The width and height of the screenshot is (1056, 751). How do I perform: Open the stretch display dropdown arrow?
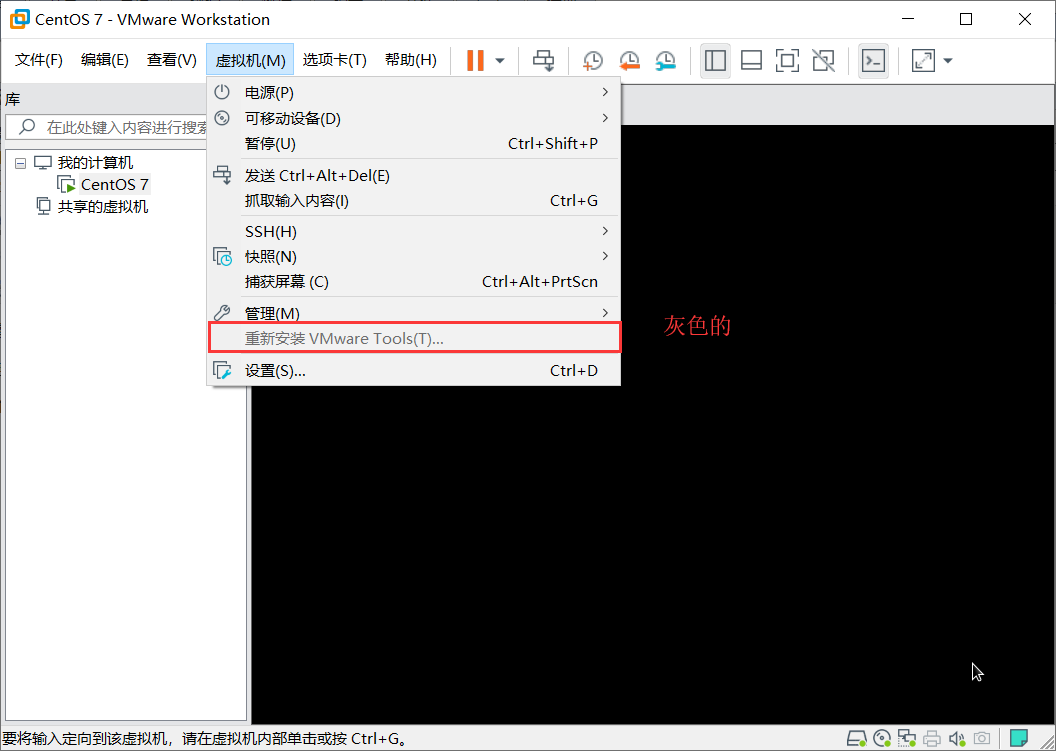pos(948,61)
